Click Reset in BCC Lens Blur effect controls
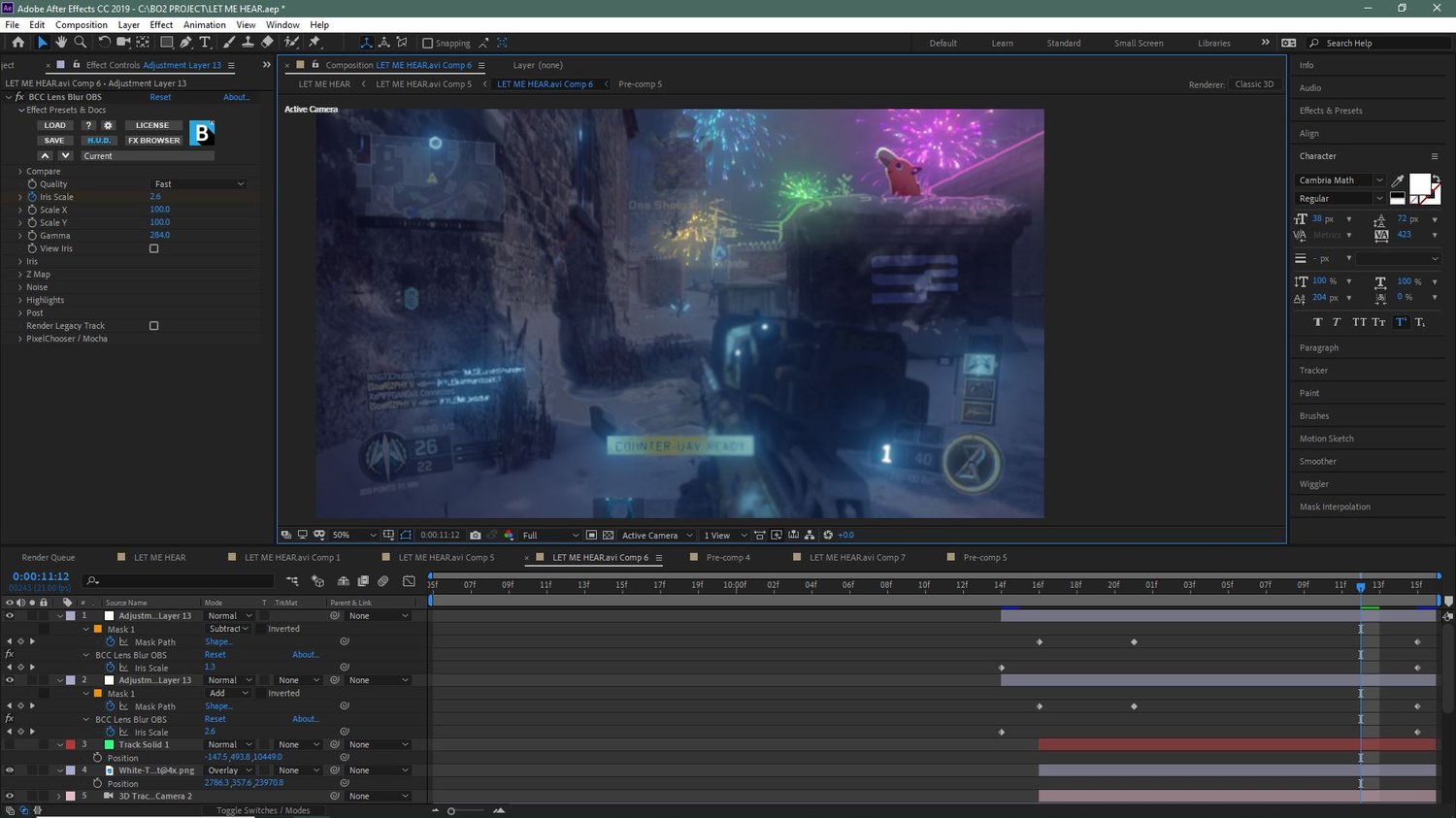 160,97
